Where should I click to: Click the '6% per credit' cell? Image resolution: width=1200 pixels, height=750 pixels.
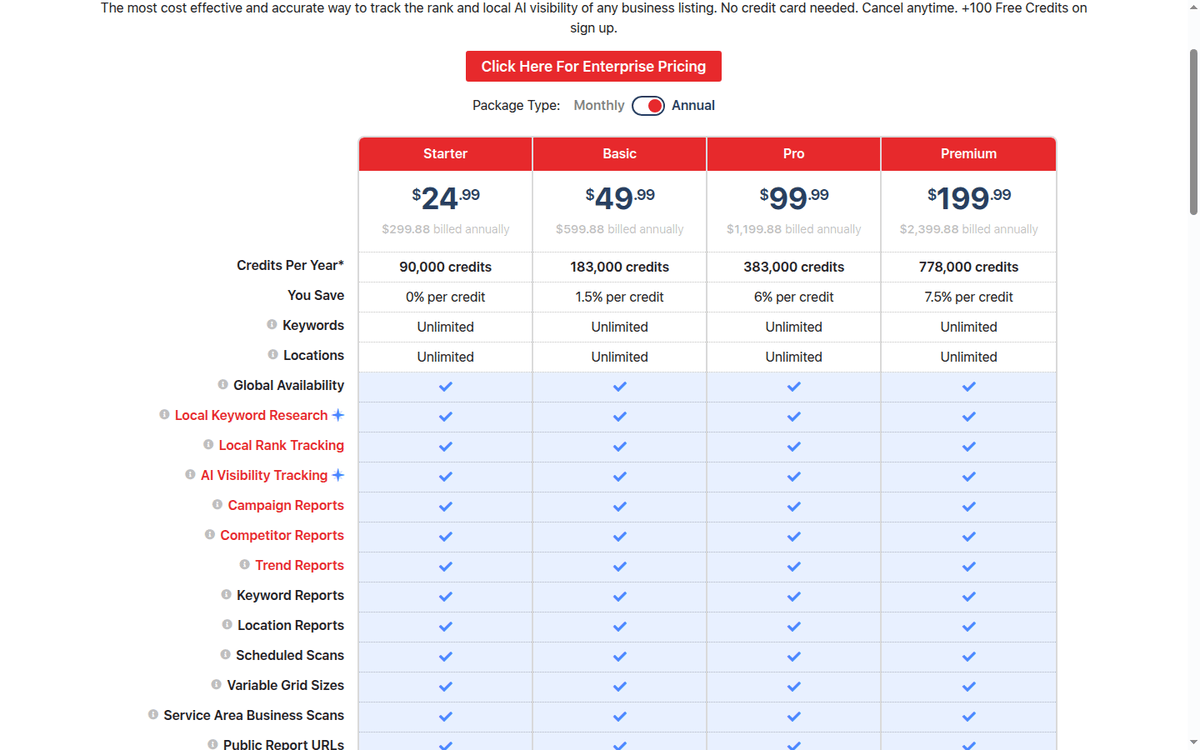794,297
